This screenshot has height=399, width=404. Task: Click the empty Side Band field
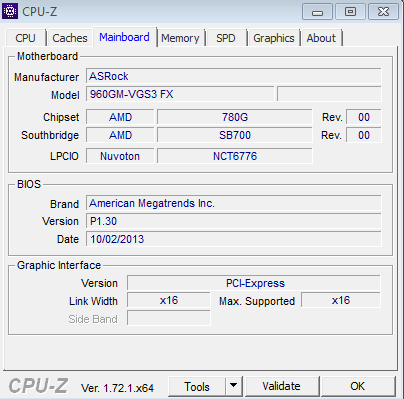(169, 318)
